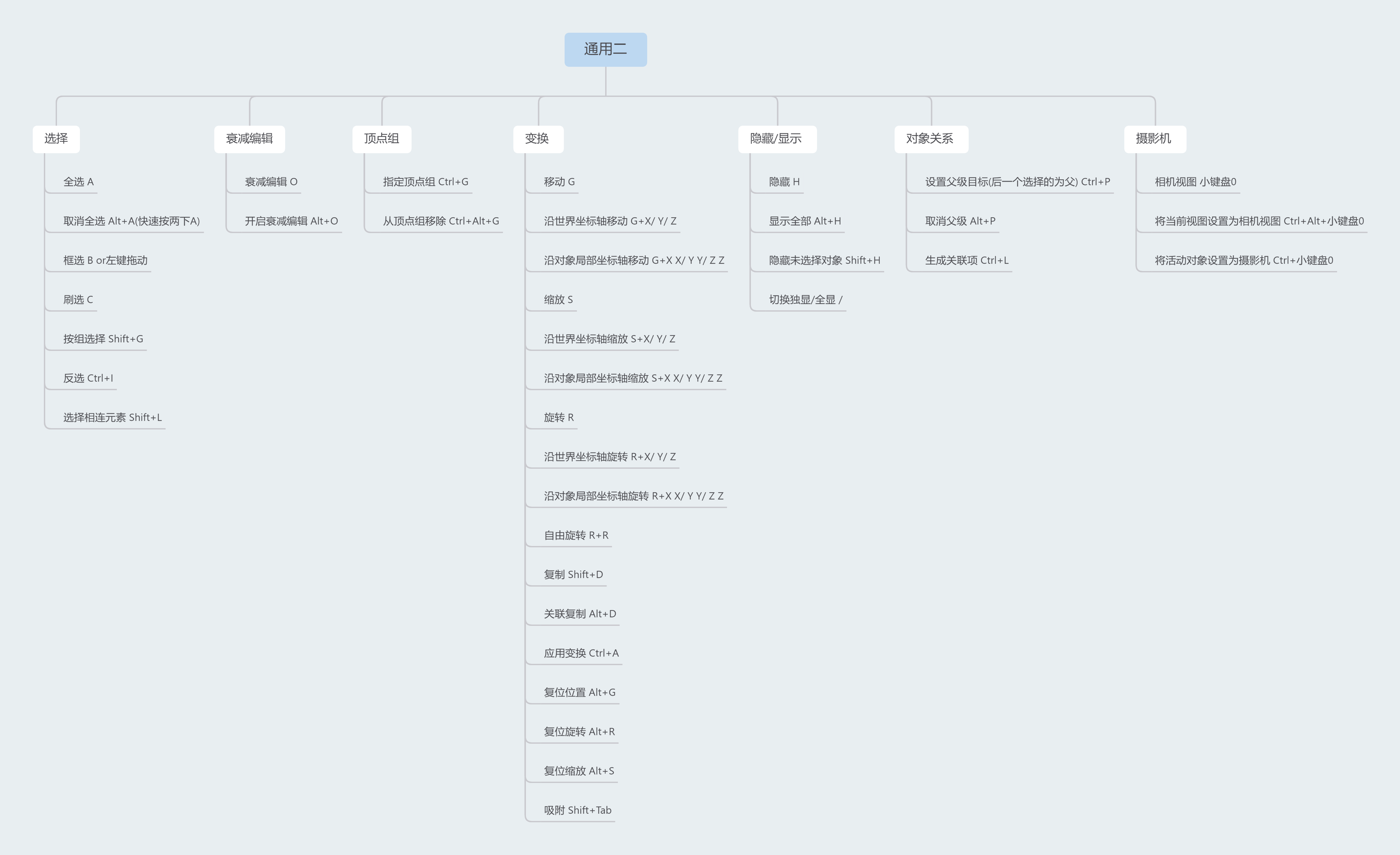Click the 选择 branch node
The width and height of the screenshot is (1400, 855).
pyautogui.click(x=56, y=138)
